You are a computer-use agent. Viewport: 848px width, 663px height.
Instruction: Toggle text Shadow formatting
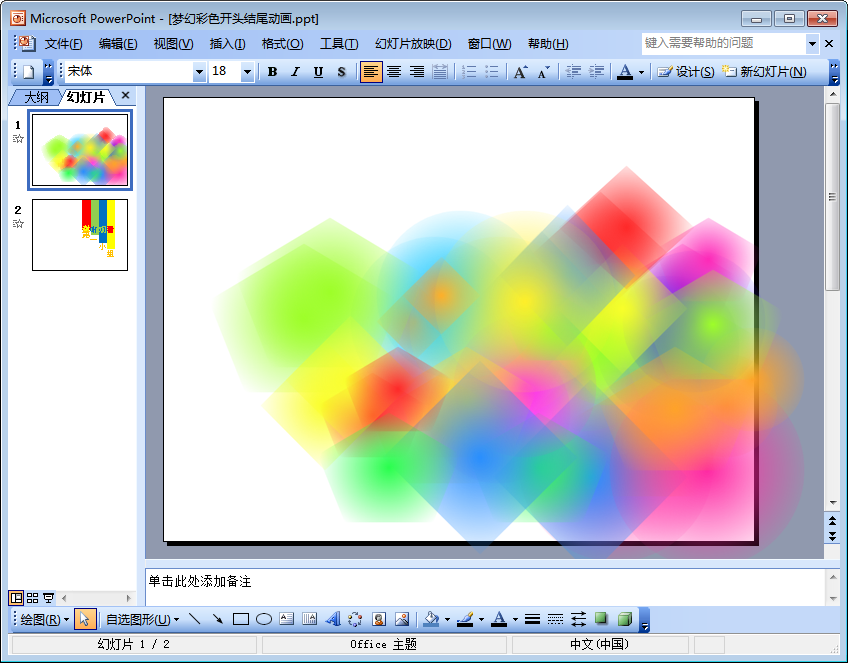(x=341, y=71)
